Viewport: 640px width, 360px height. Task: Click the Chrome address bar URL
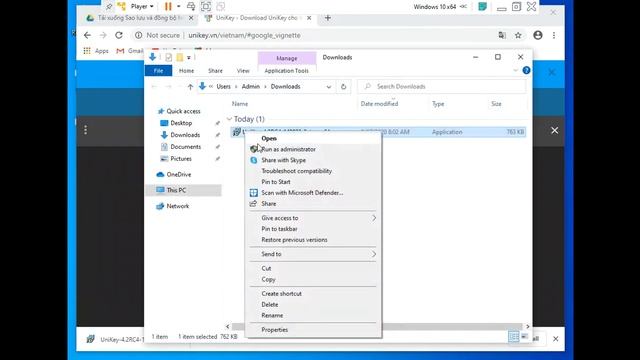tap(244, 35)
